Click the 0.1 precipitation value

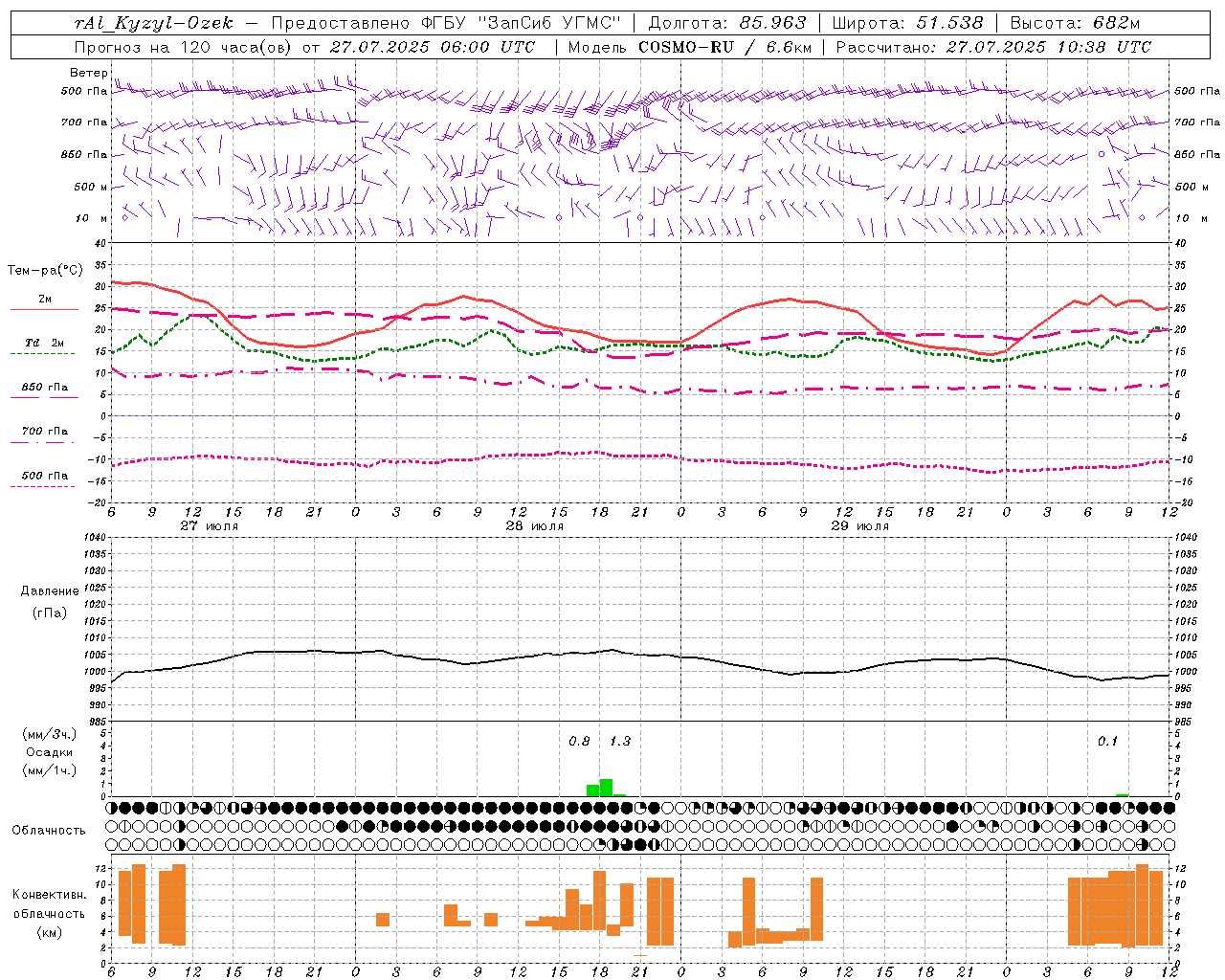click(1107, 742)
